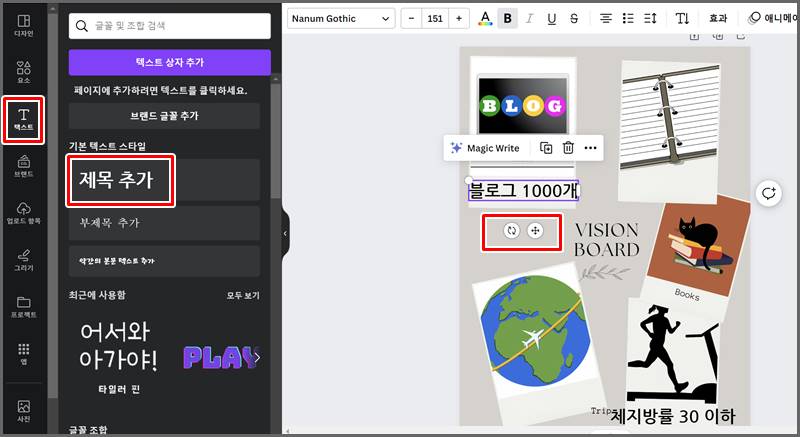Toggle underline formatting
This screenshot has height=437, width=800.
(x=552, y=18)
